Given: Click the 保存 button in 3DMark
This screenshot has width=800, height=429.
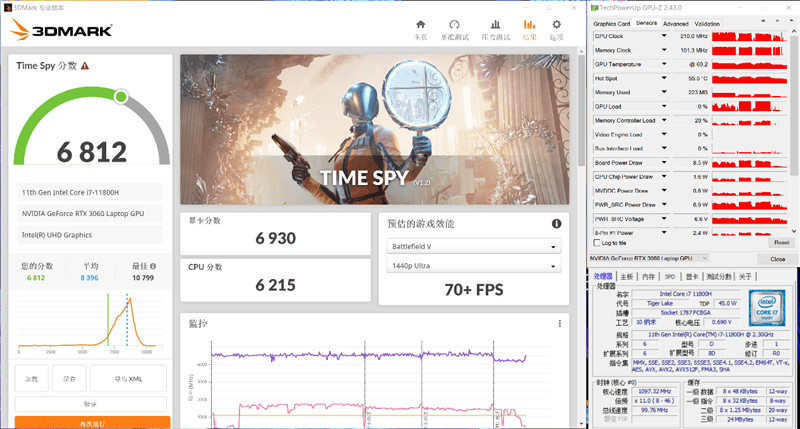Looking at the screenshot, I should (x=69, y=379).
